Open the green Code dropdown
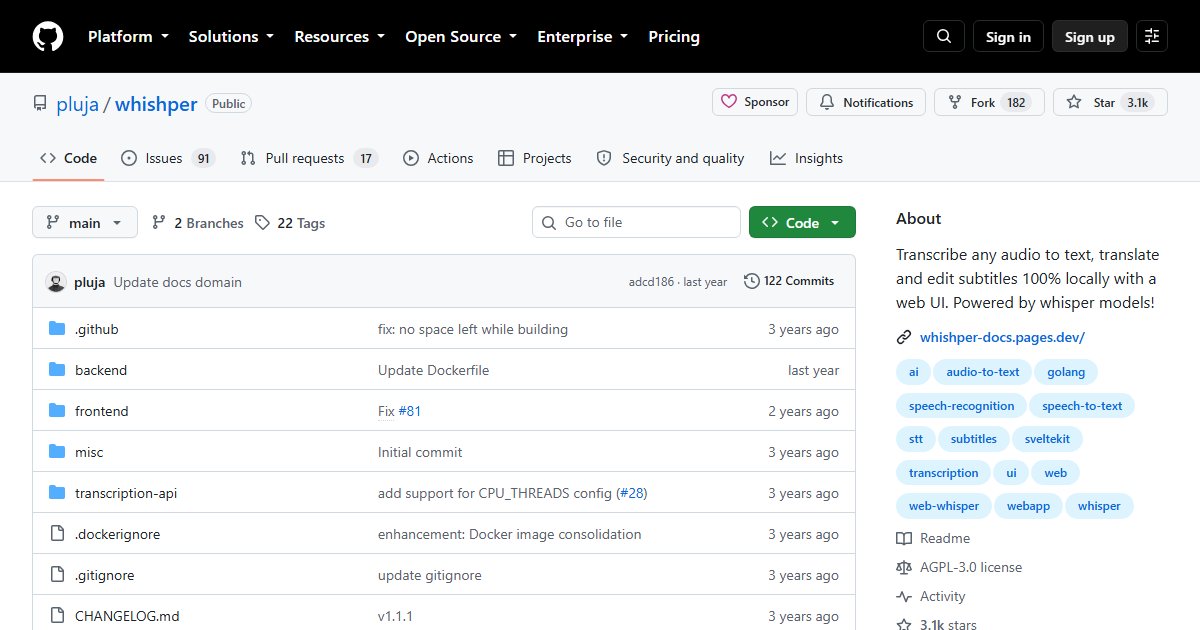1200x630 pixels. [802, 223]
